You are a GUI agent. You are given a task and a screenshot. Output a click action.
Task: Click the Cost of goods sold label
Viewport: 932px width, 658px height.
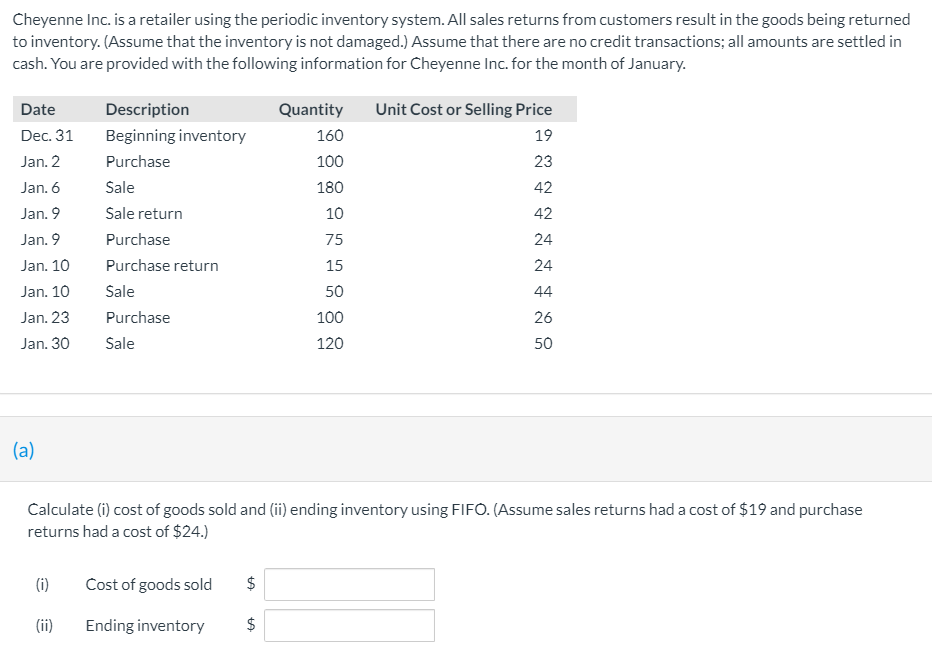pyautogui.click(x=149, y=584)
